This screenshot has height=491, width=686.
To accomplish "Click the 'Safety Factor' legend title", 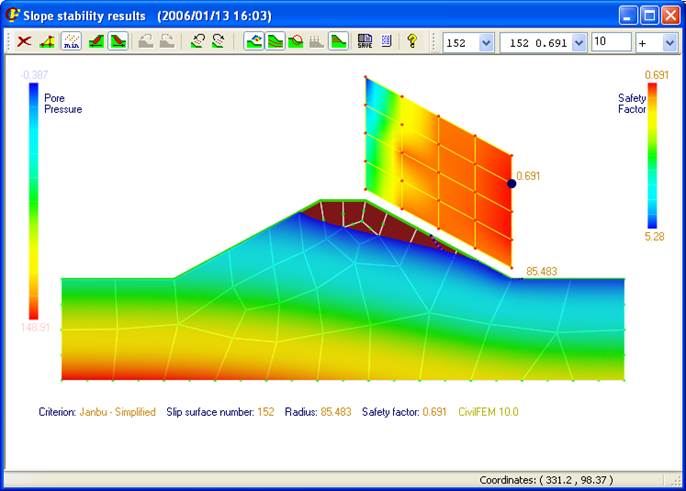I will click(632, 104).
